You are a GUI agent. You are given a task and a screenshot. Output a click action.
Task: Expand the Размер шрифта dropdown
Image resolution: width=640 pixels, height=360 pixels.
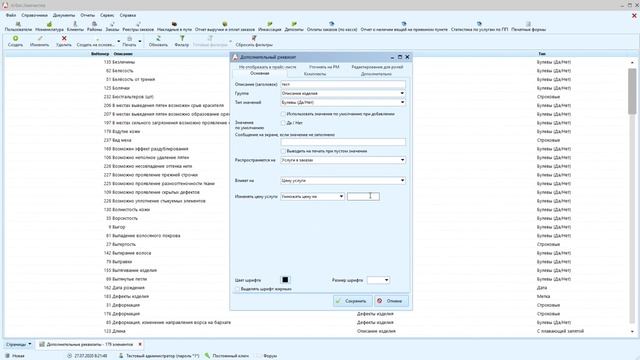coord(386,280)
